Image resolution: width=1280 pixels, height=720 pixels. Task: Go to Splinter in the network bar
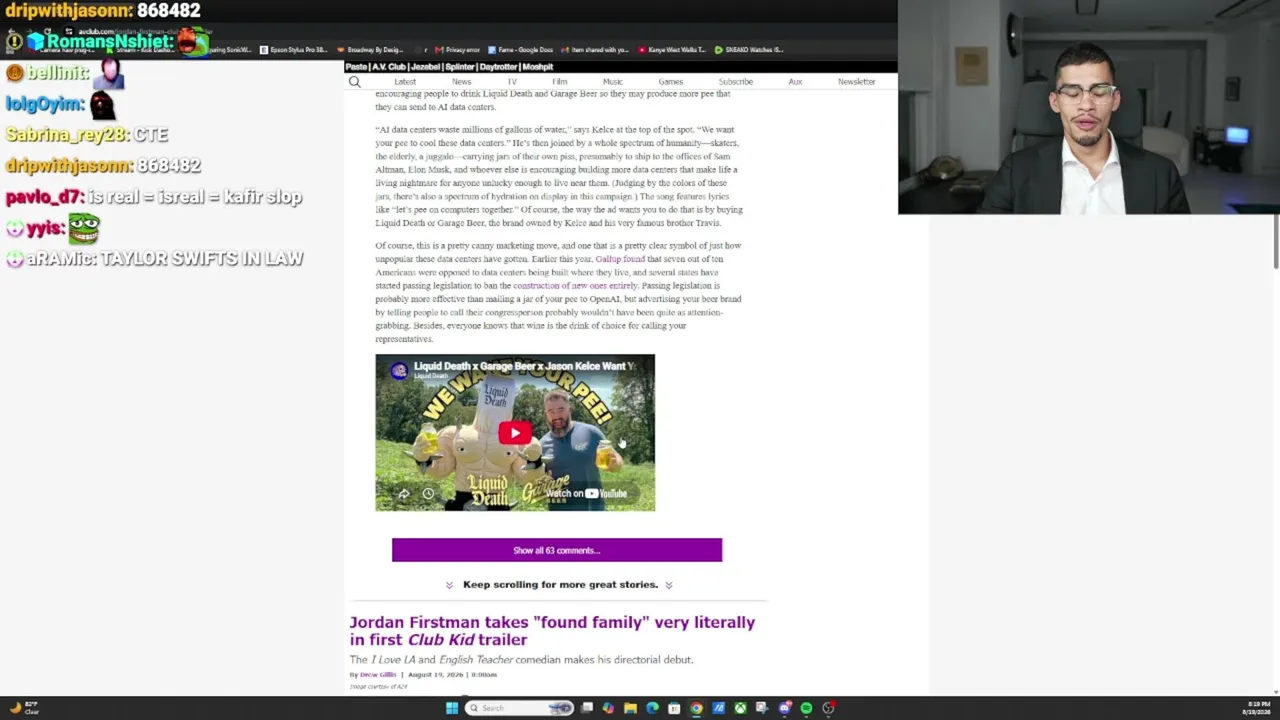(460, 67)
